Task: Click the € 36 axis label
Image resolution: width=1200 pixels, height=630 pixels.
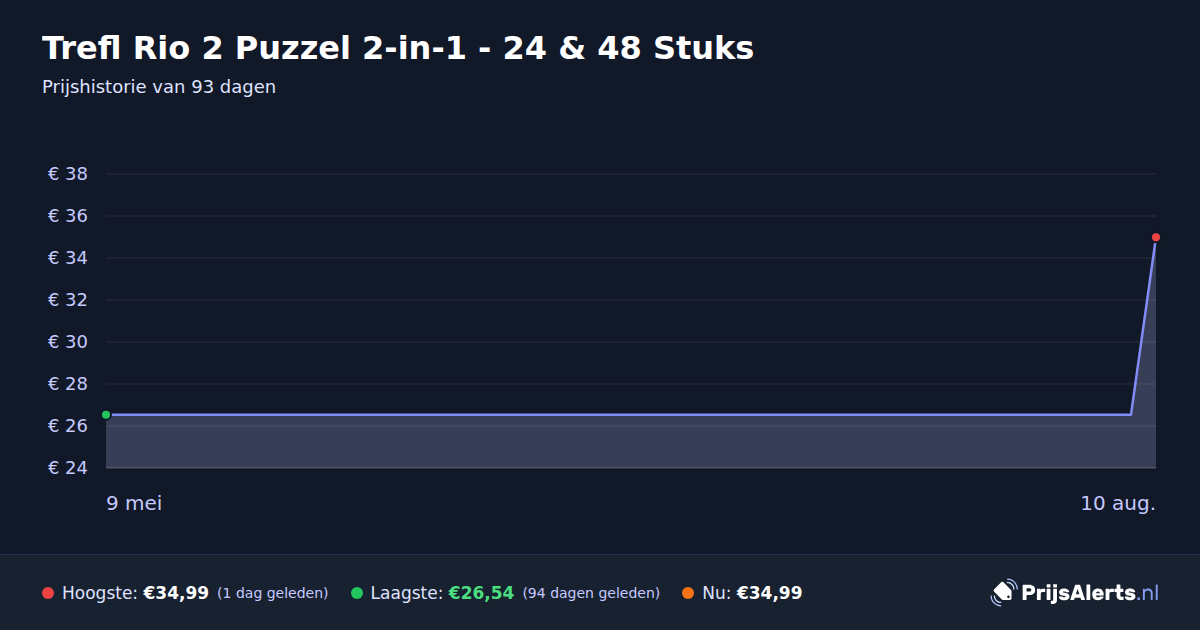Action: pyautogui.click(x=68, y=216)
